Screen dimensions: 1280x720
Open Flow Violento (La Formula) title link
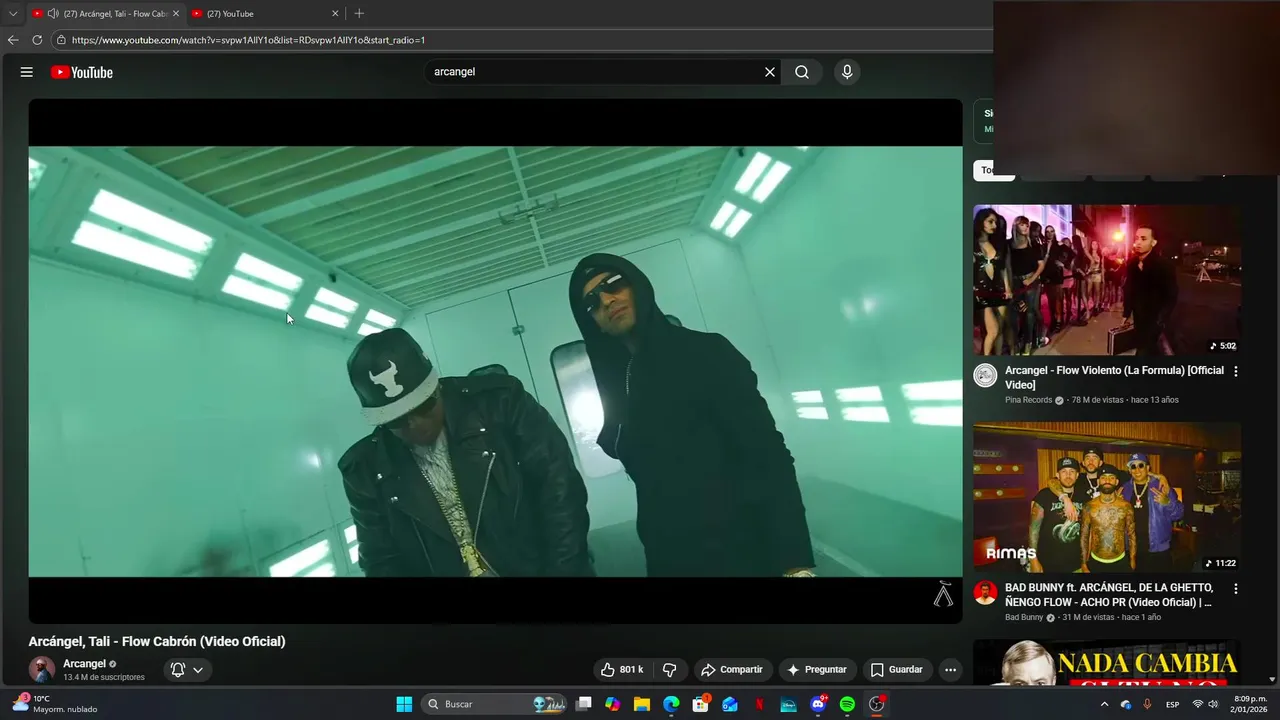(x=1114, y=377)
